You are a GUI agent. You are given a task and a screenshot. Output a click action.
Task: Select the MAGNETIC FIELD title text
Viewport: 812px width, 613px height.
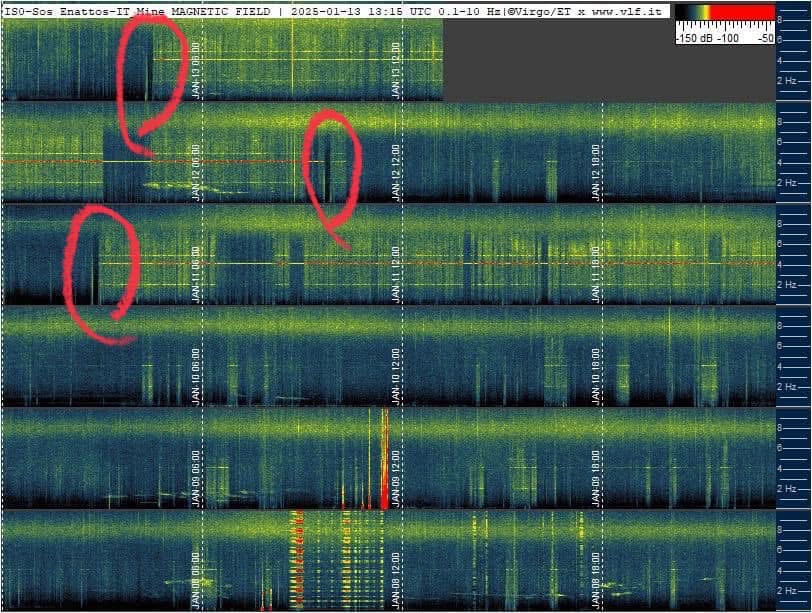[225, 10]
